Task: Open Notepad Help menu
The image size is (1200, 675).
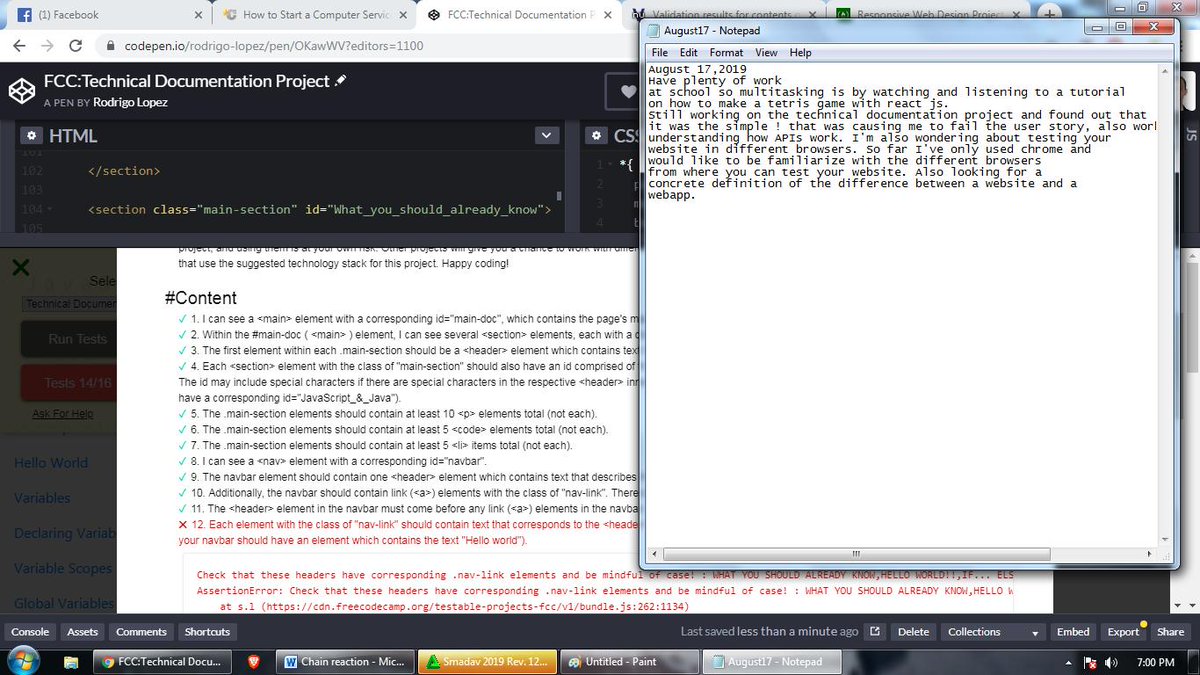Action: click(800, 52)
